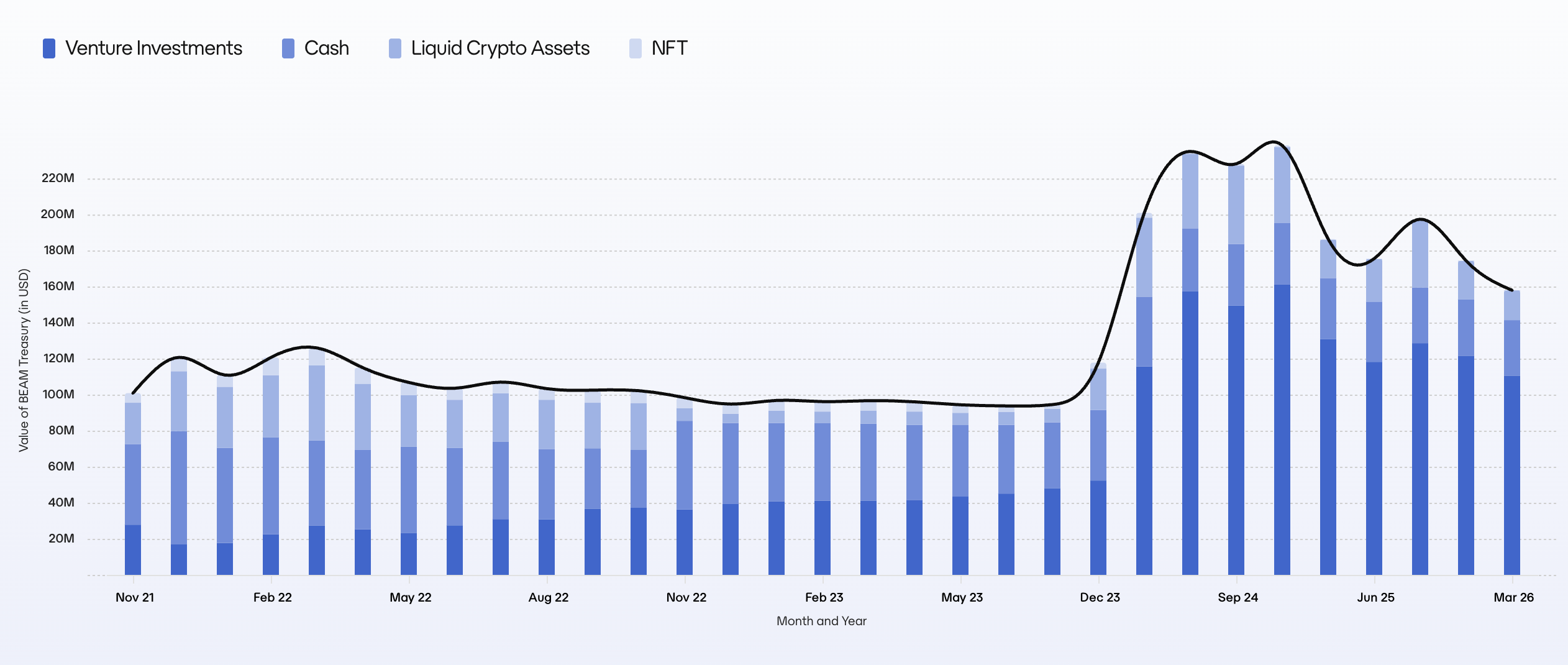The image size is (1568, 665).
Task: Select the Mar 26 stacked bar
Action: click(x=1512, y=433)
